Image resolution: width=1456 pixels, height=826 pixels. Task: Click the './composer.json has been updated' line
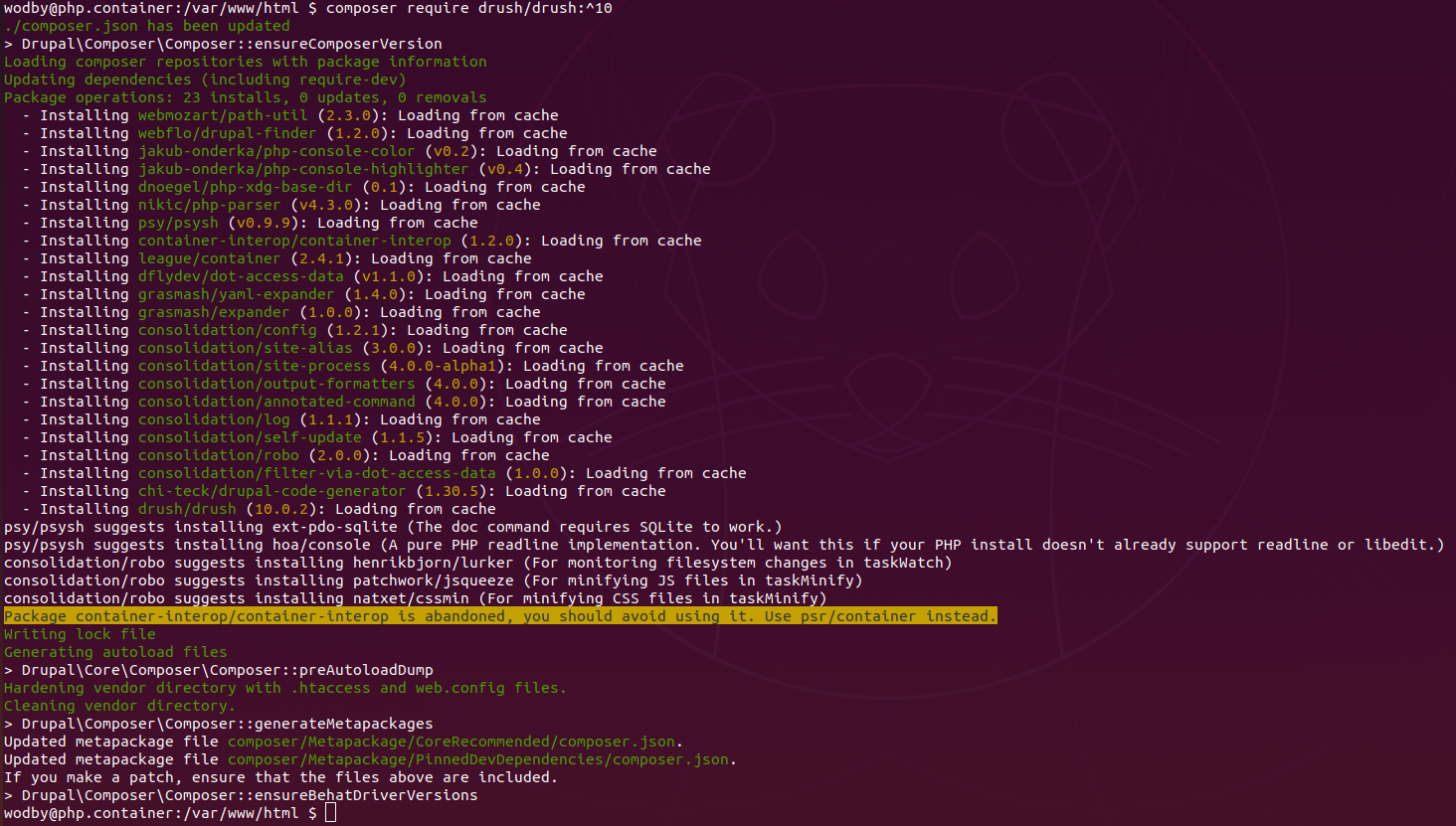(147, 26)
